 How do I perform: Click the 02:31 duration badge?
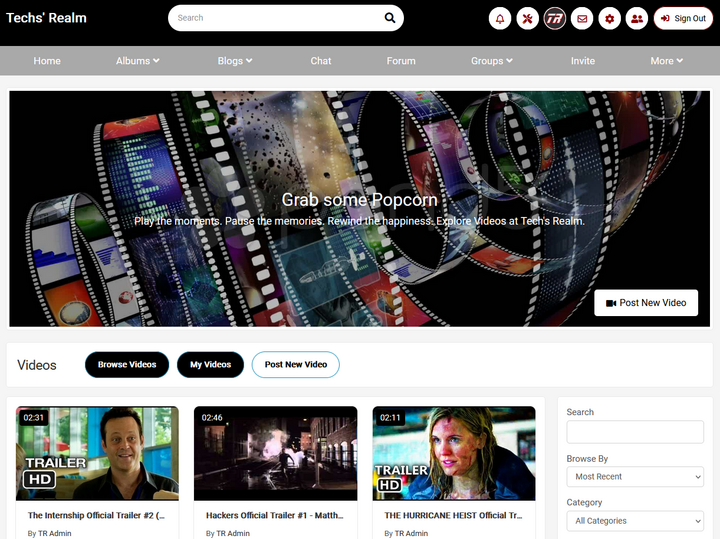point(34,418)
